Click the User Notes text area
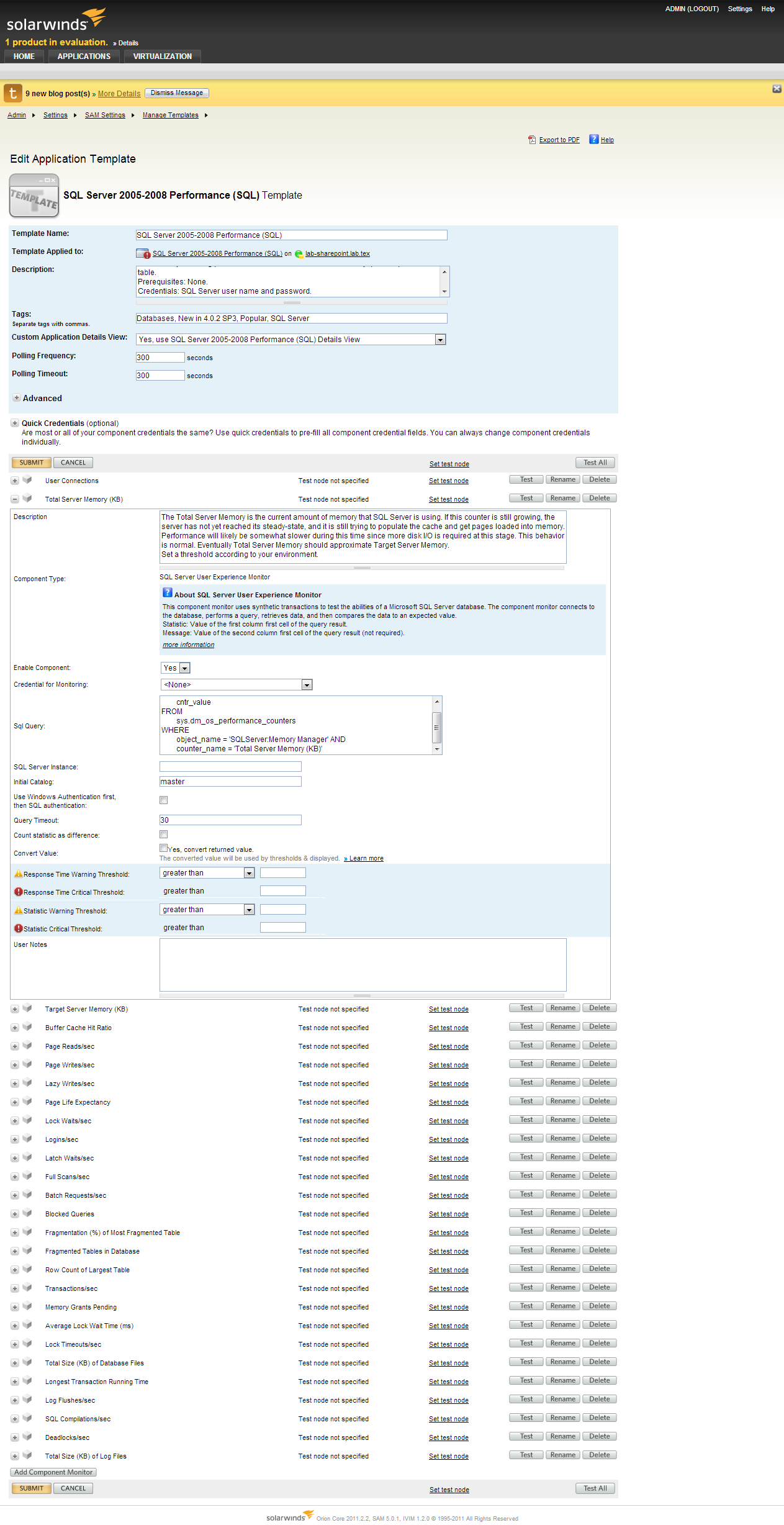784x1525 pixels. point(363,964)
